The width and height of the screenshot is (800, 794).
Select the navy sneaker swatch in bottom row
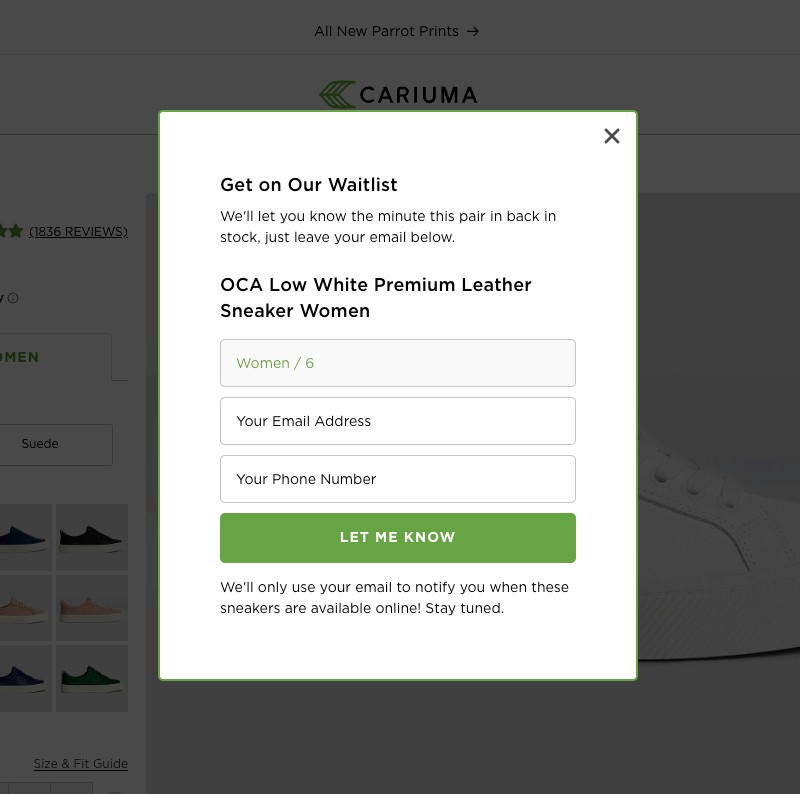pyautogui.click(x=26, y=678)
